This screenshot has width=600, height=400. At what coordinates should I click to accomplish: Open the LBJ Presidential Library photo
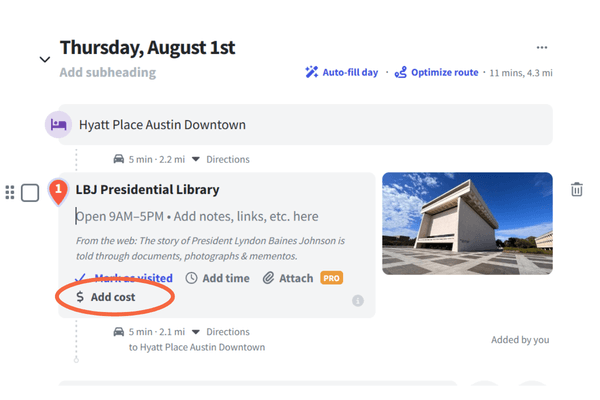pos(467,223)
